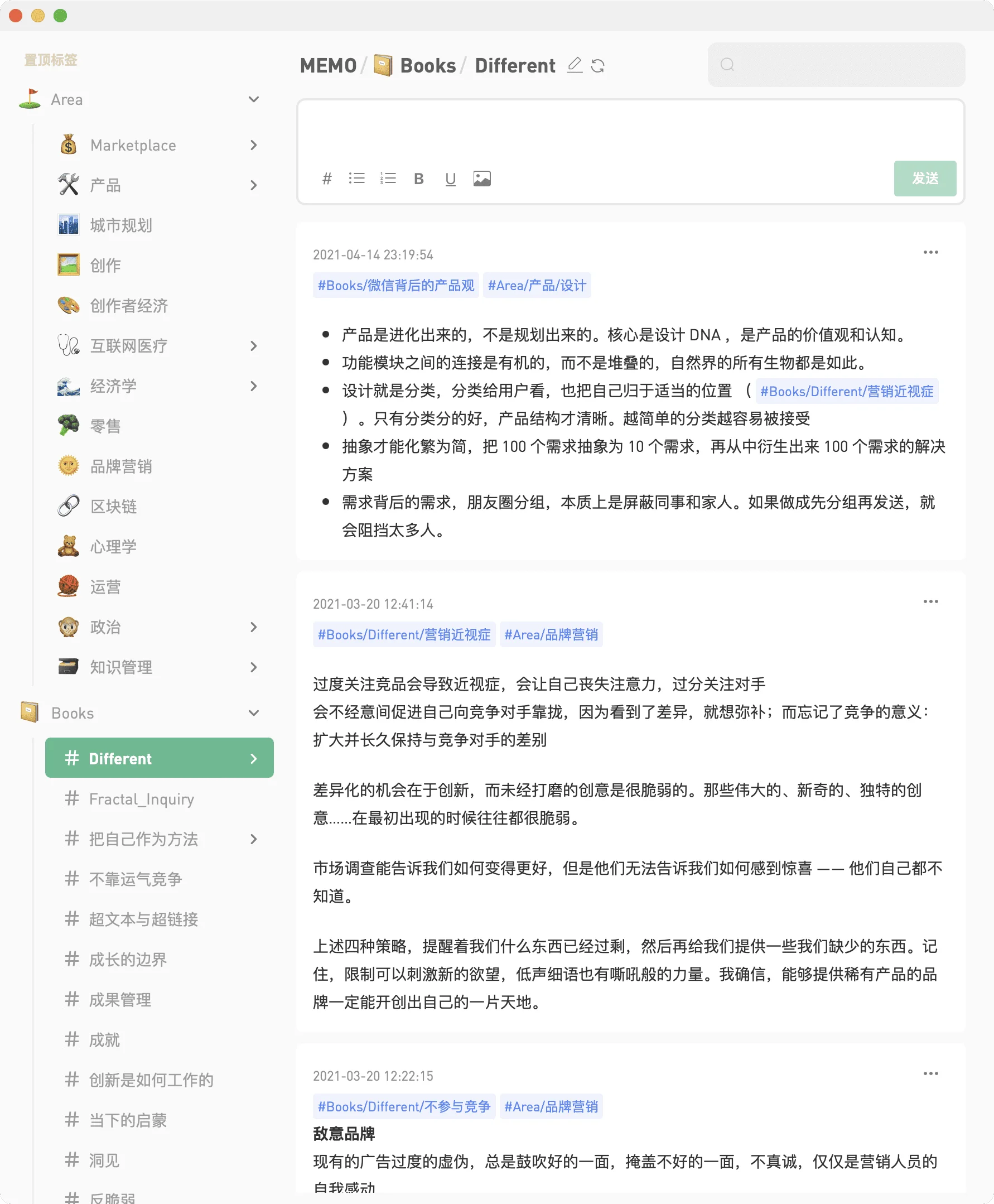The width and height of the screenshot is (994, 1204).
Task: Focus the search input field
Action: [836, 65]
